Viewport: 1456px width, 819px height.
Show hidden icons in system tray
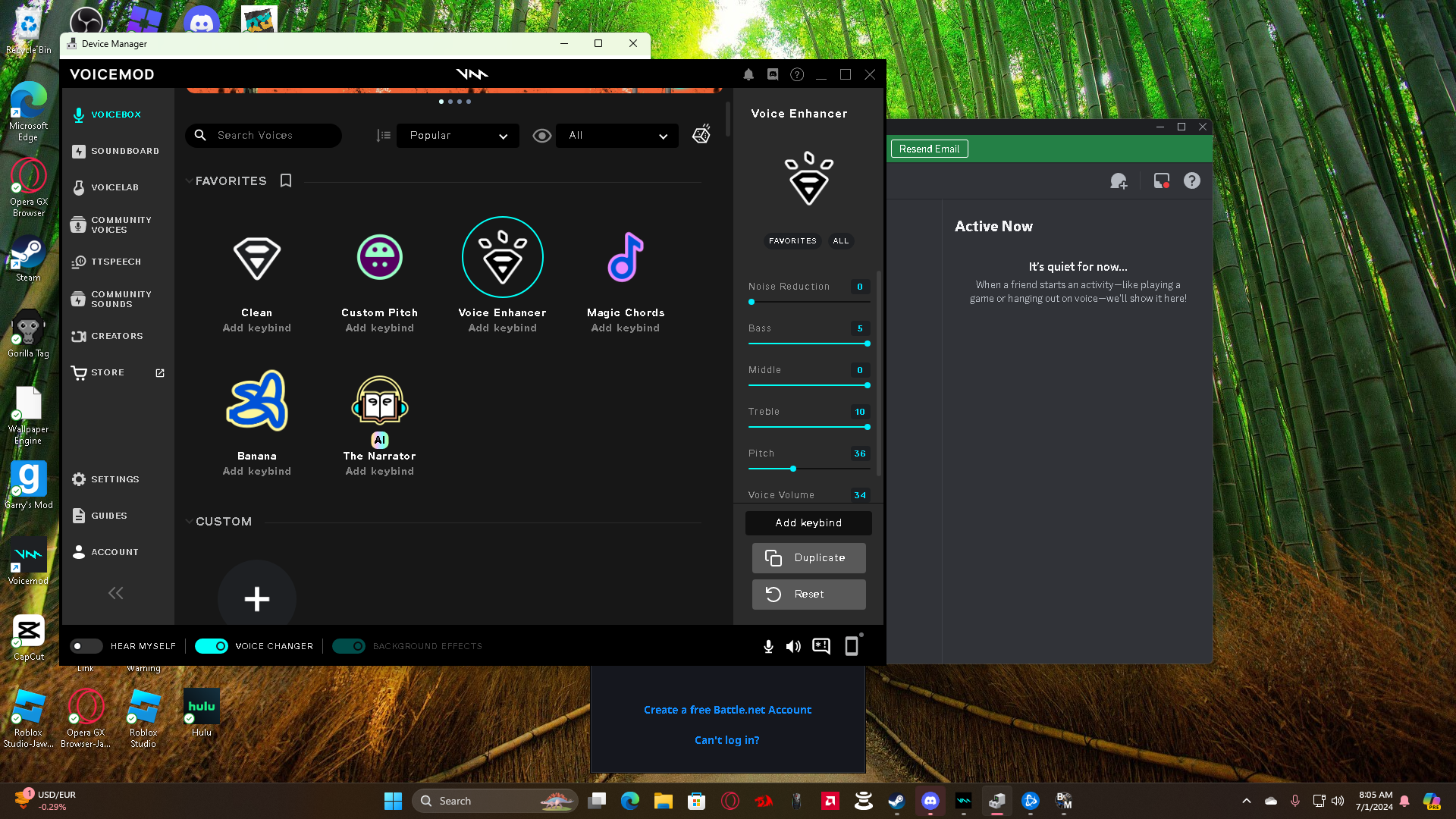pos(1246,801)
